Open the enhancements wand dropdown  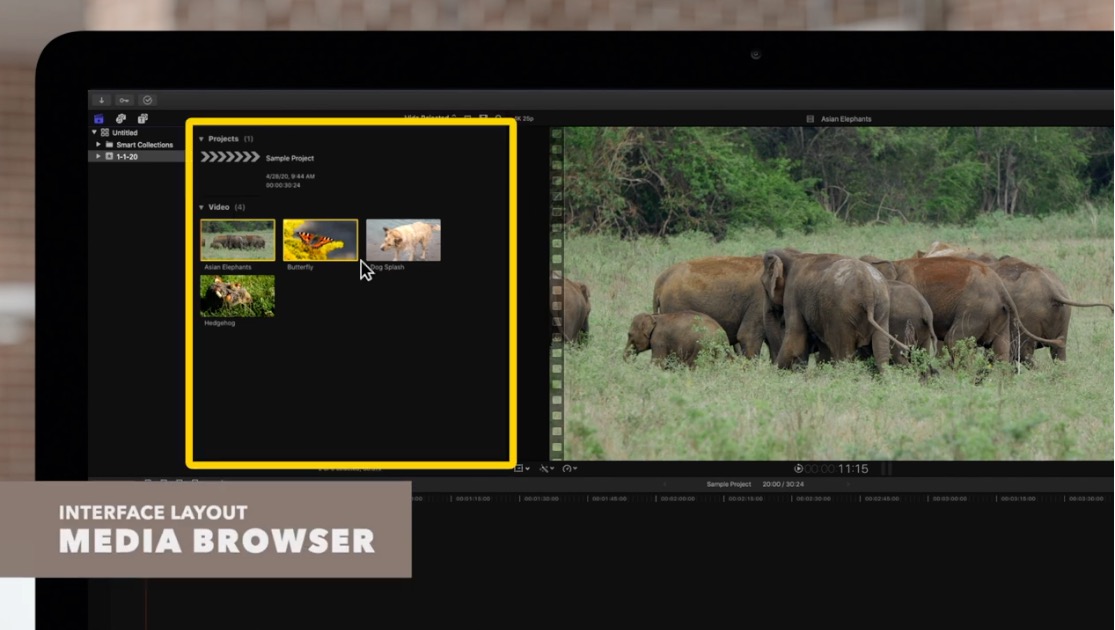click(x=547, y=469)
